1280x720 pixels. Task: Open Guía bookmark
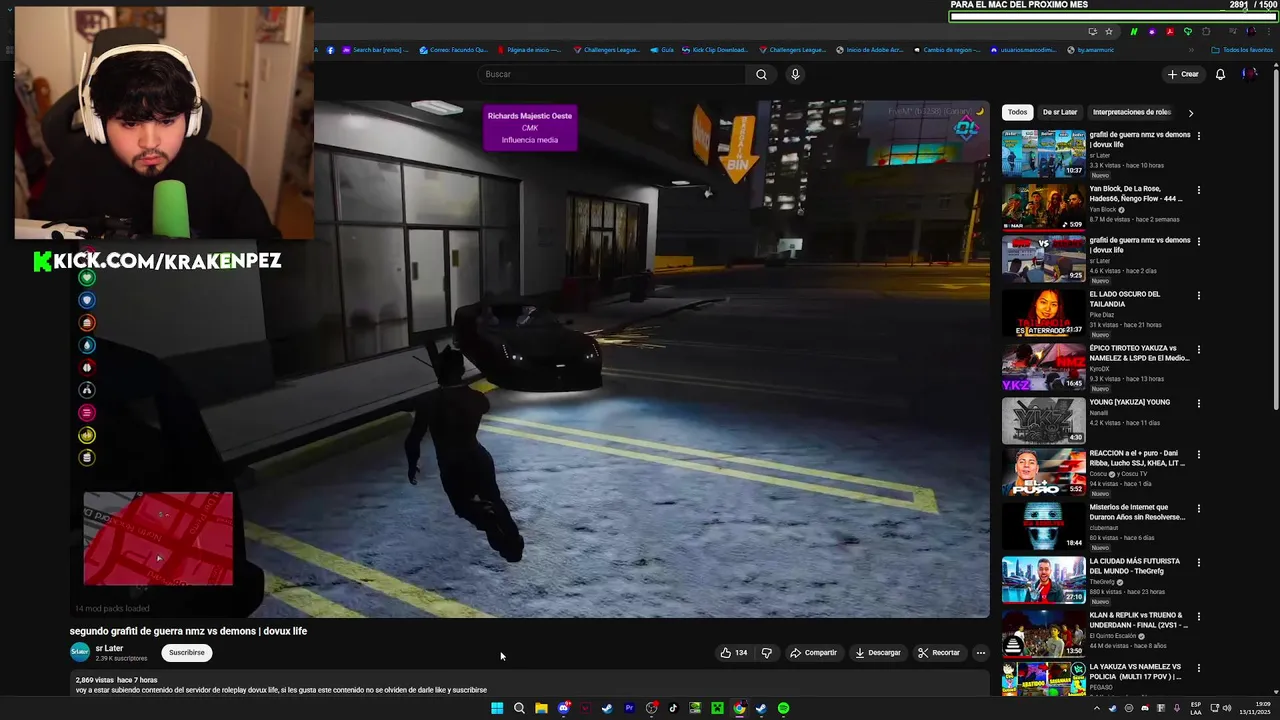(662, 50)
